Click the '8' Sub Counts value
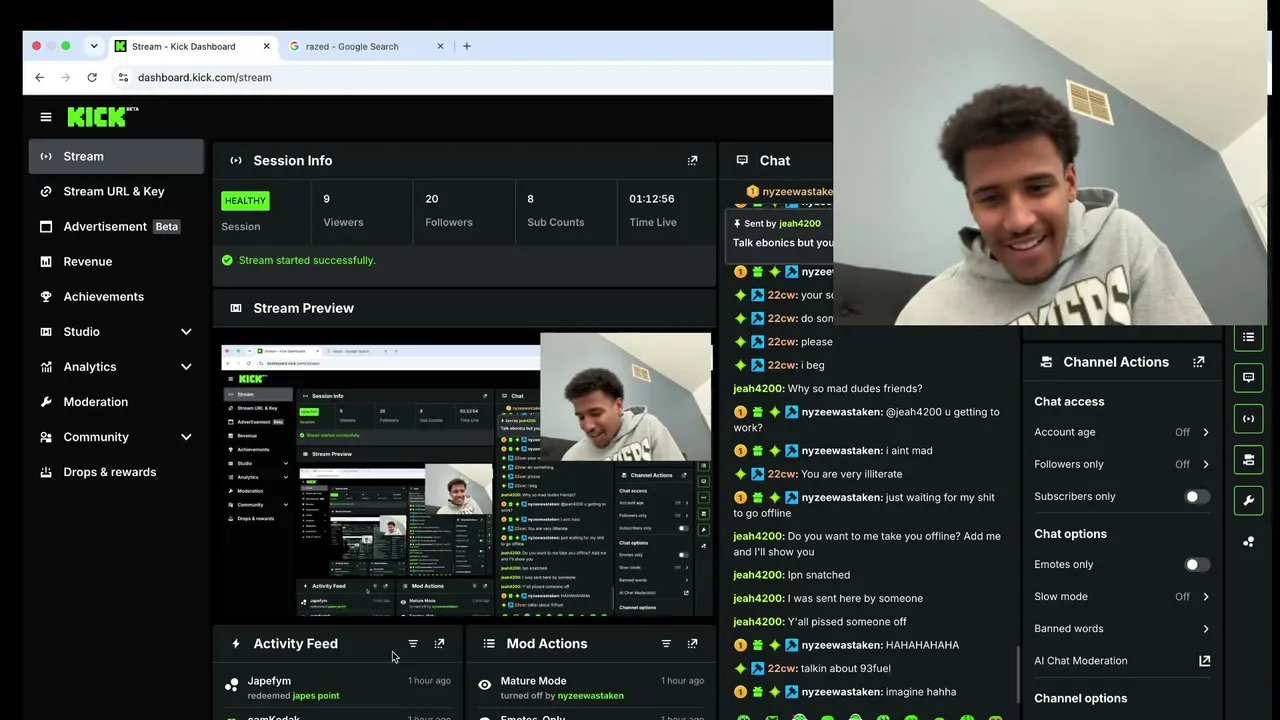 pyautogui.click(x=530, y=199)
